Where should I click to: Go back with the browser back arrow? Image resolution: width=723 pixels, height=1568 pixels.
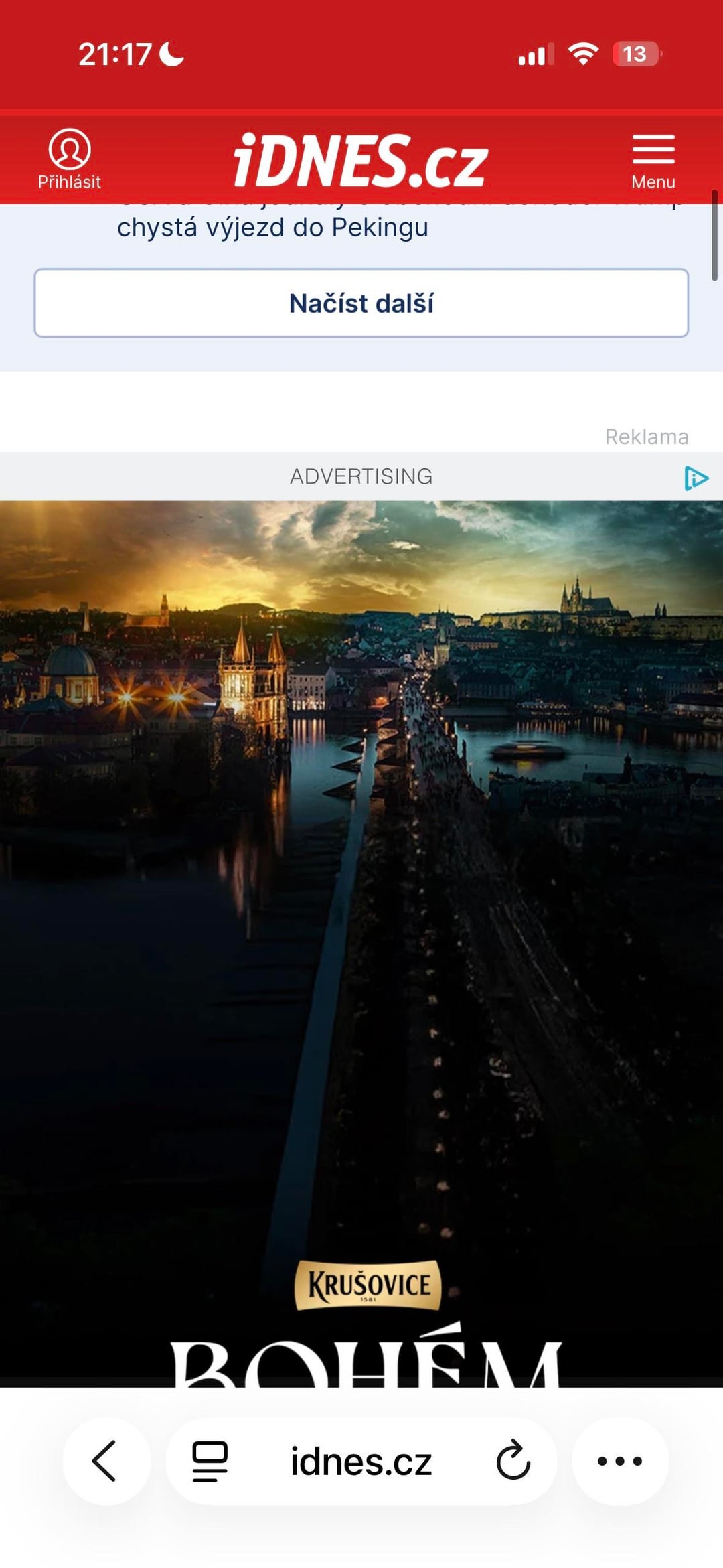pyautogui.click(x=105, y=1461)
